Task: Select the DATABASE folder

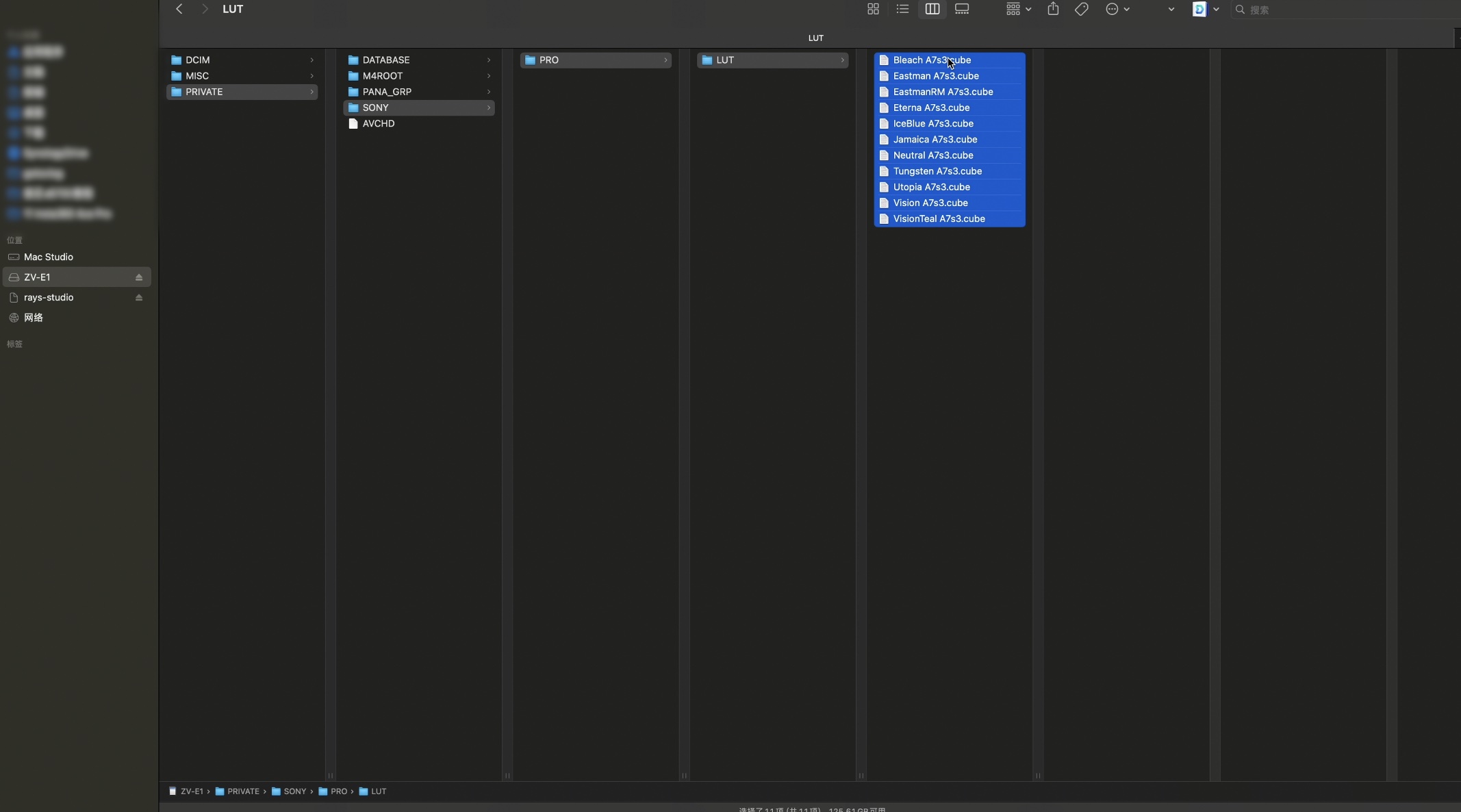Action: click(x=419, y=60)
